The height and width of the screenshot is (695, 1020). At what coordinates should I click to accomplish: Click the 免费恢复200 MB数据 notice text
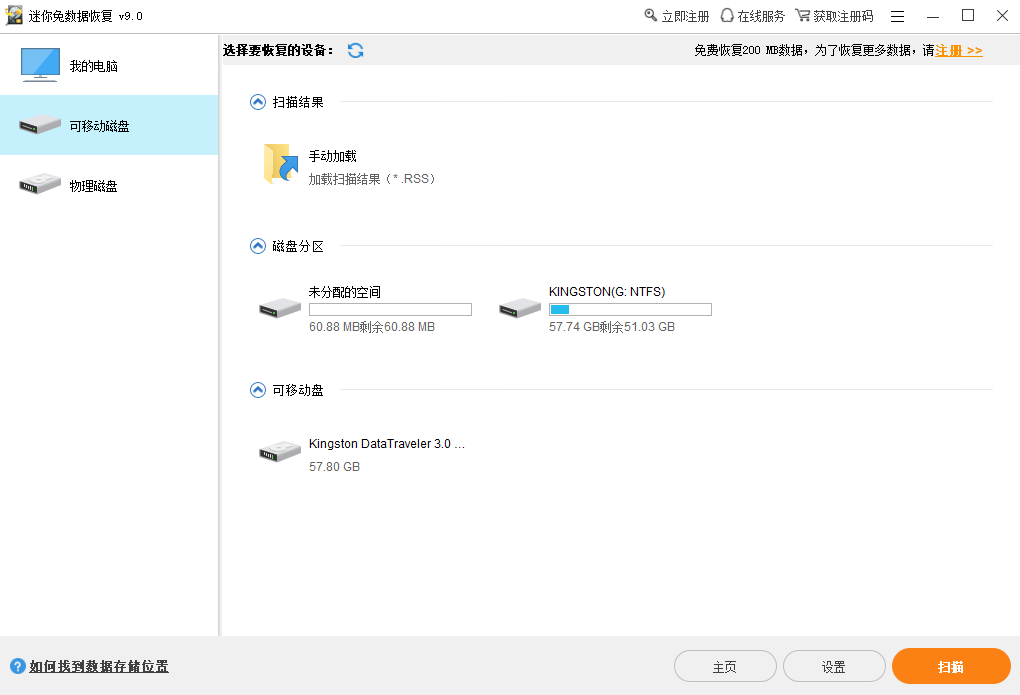click(814, 51)
